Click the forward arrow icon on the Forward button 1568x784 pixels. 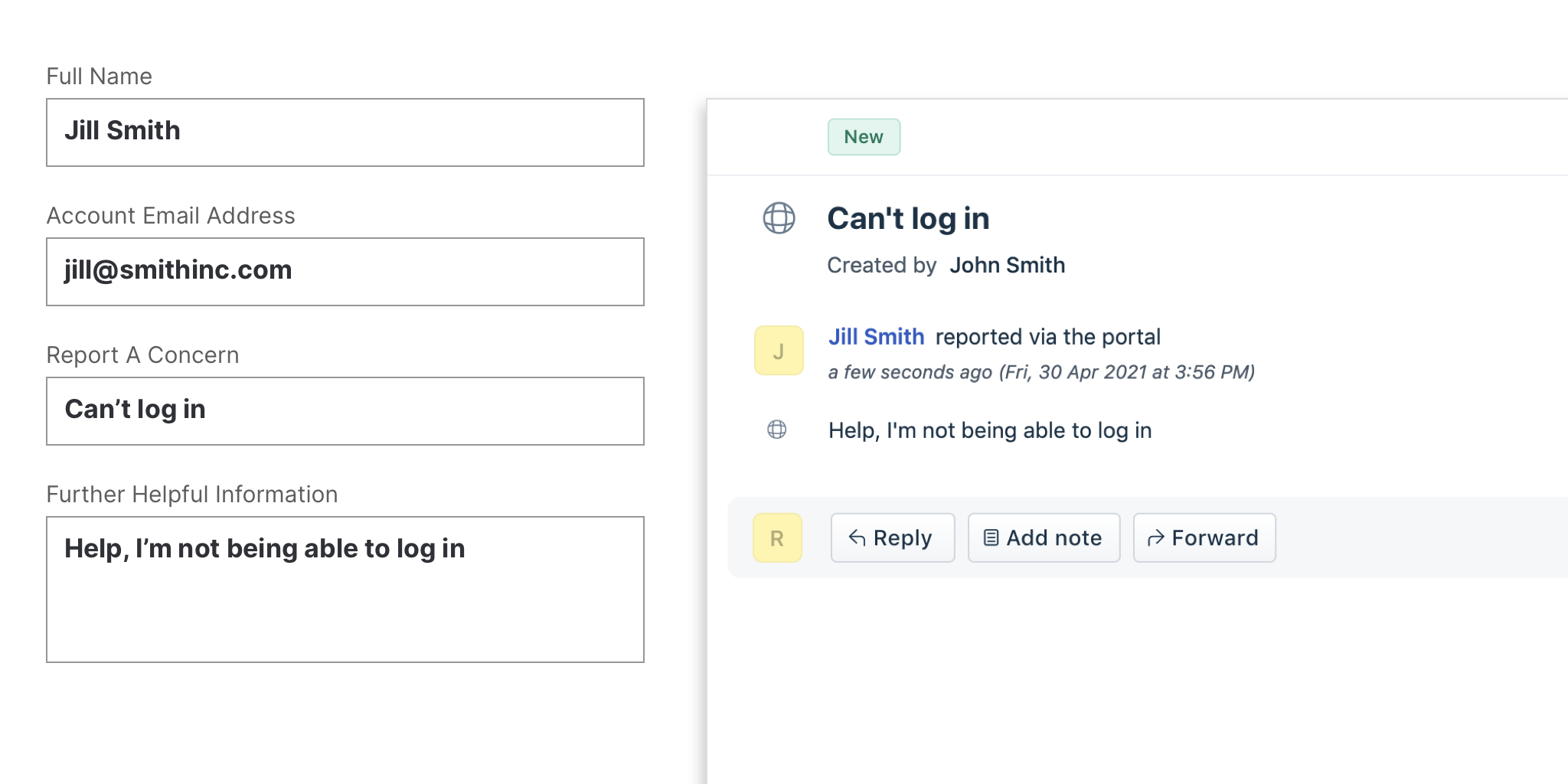(1155, 537)
